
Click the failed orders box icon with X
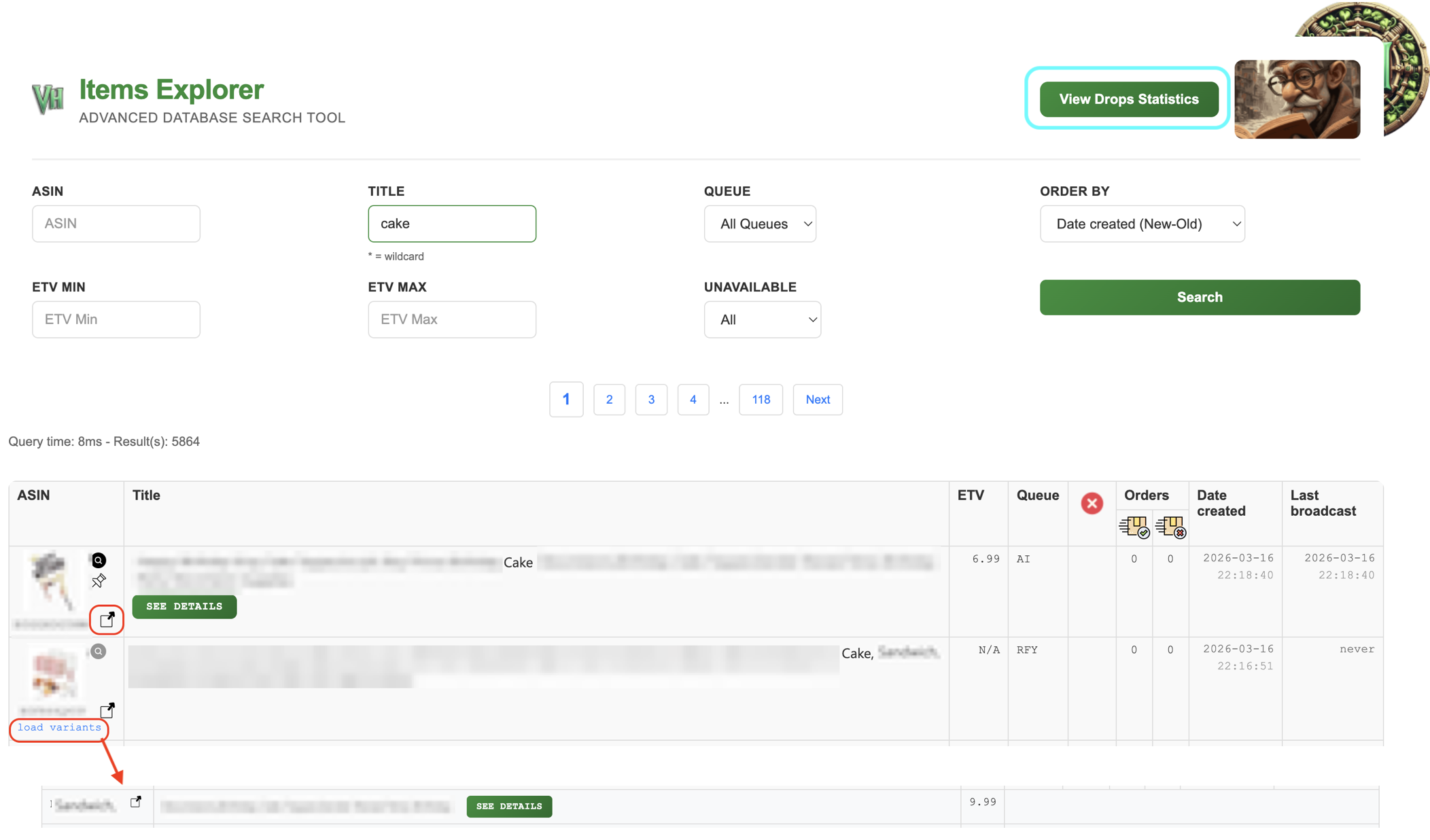click(x=1170, y=527)
